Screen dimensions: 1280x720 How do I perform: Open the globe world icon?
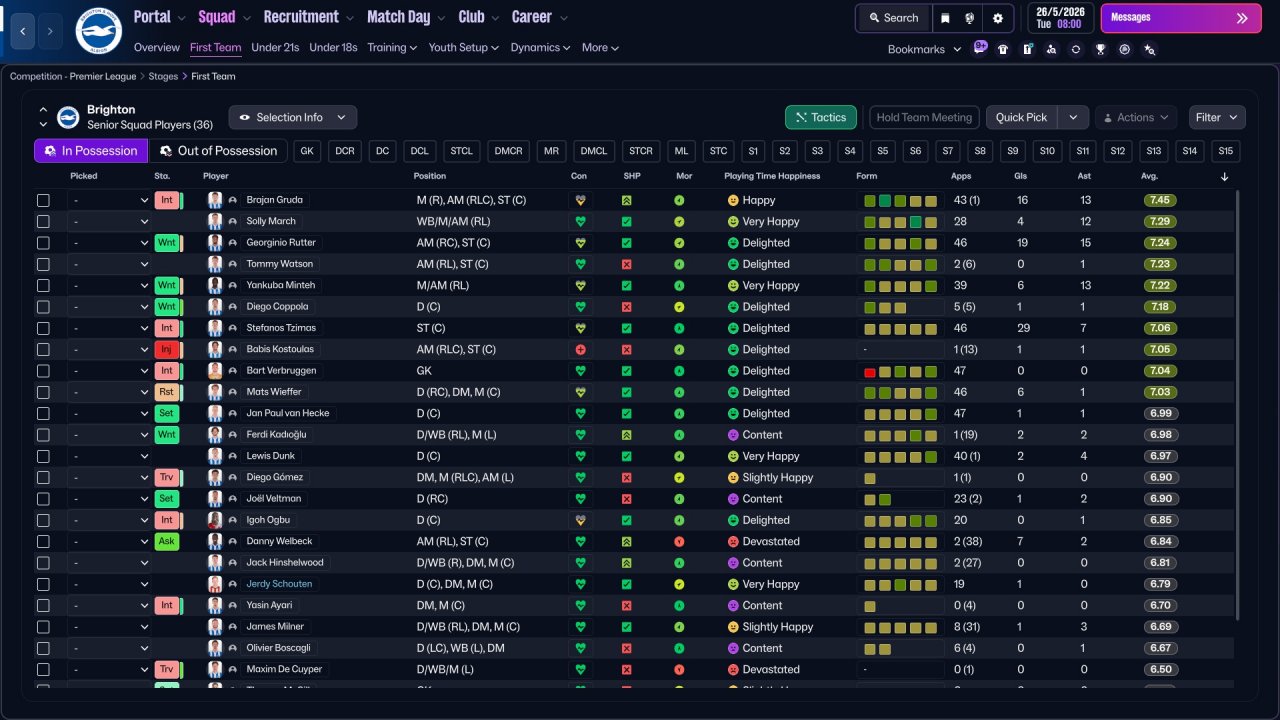pos(970,18)
